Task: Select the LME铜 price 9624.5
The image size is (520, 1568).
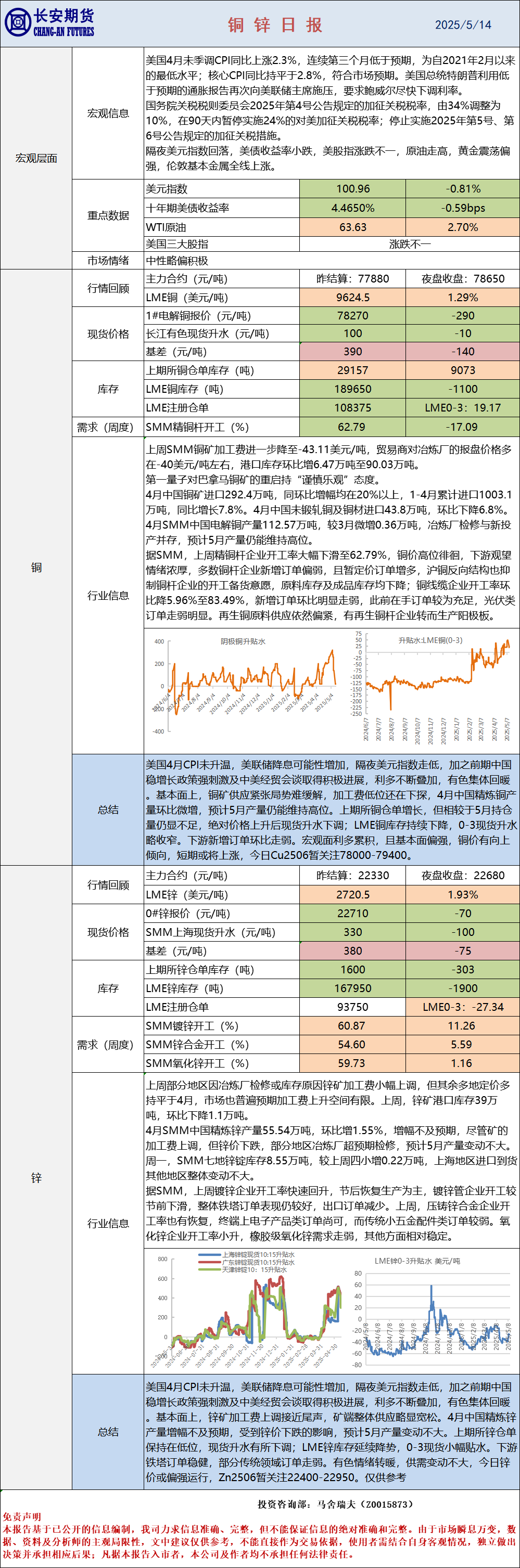Action: pos(352,298)
